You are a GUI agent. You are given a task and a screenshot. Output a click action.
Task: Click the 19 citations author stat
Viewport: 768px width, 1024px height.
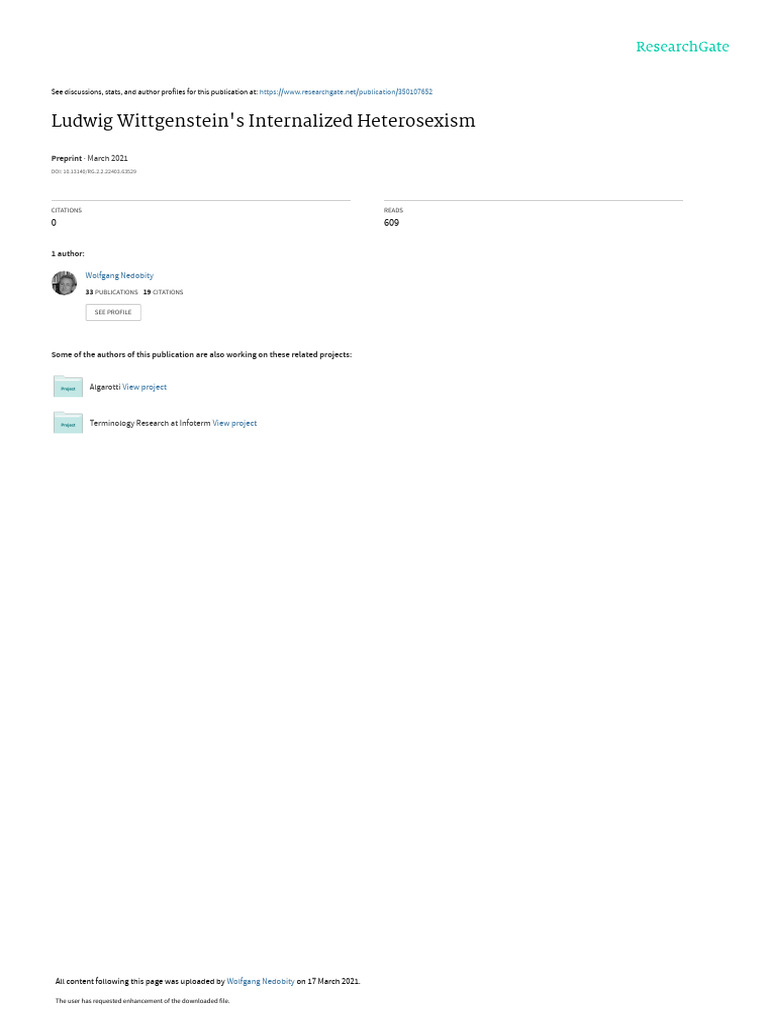coord(163,293)
